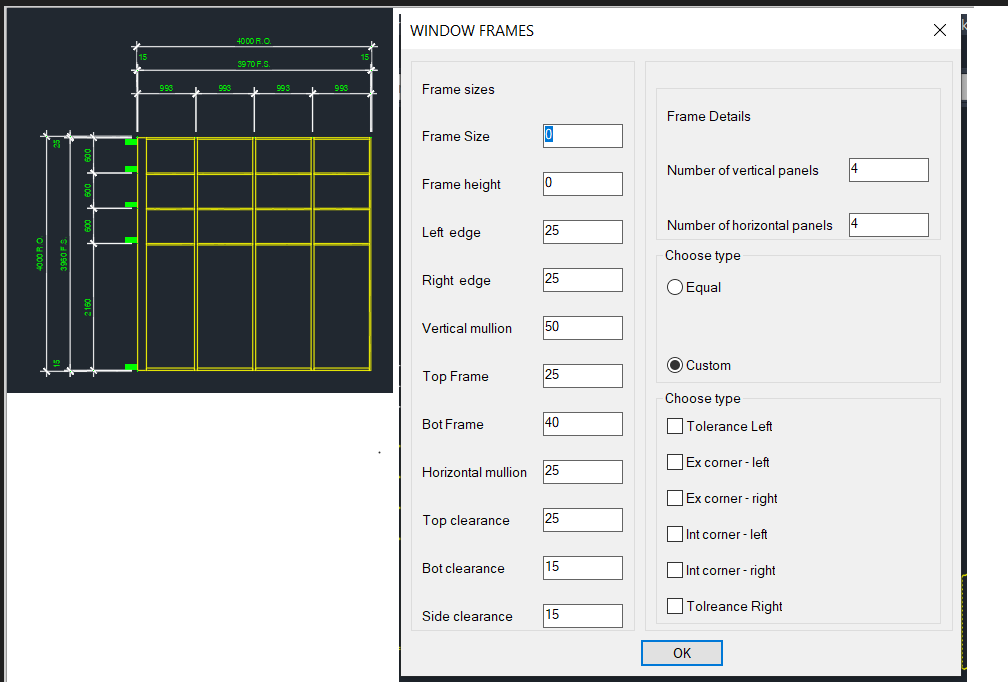Image resolution: width=1008 pixels, height=682 pixels.
Task: Click the Horizontal mullion input box
Action: click(x=583, y=472)
